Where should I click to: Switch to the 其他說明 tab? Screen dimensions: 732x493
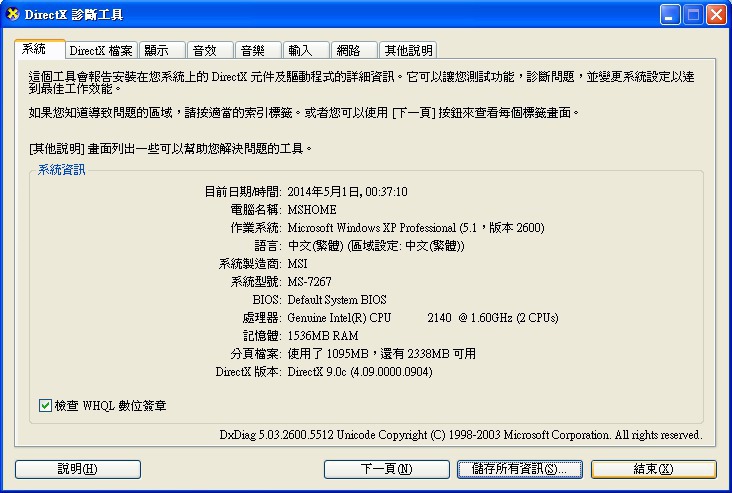click(408, 50)
